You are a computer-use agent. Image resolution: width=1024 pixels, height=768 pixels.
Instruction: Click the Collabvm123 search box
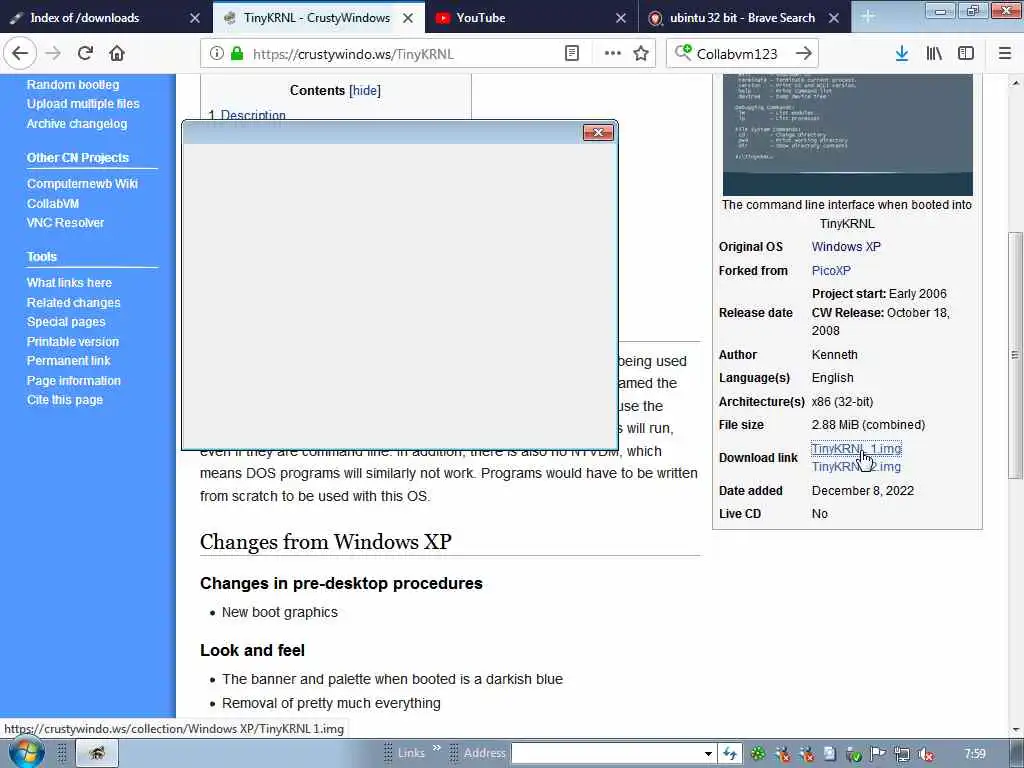[x=743, y=54]
